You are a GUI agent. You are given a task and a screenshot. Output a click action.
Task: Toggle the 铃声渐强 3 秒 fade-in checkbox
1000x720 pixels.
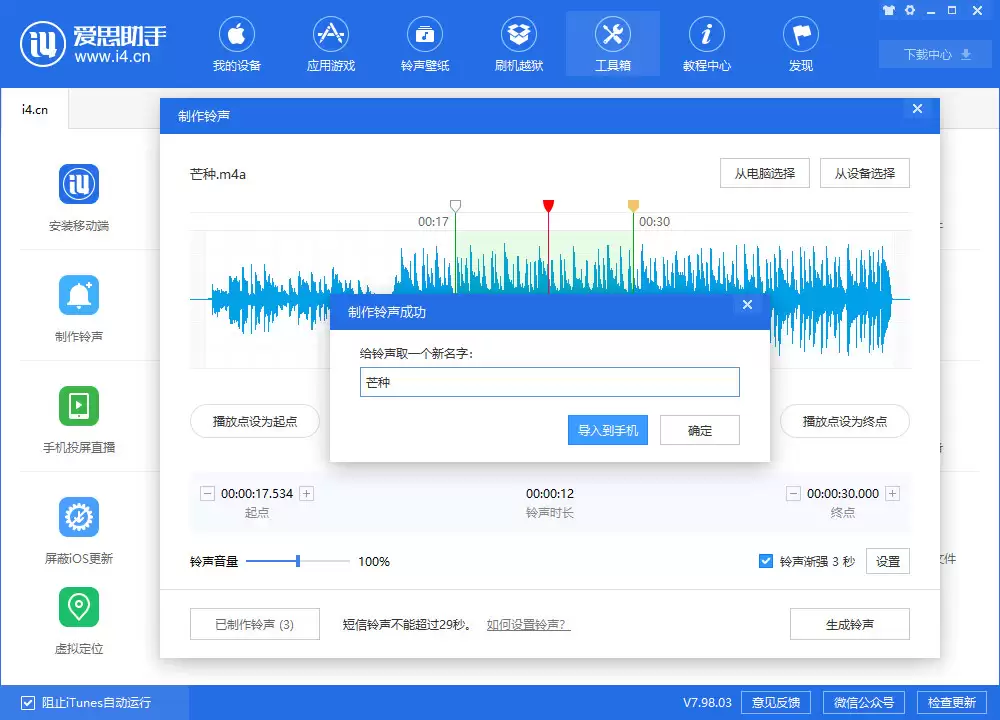coord(766,561)
